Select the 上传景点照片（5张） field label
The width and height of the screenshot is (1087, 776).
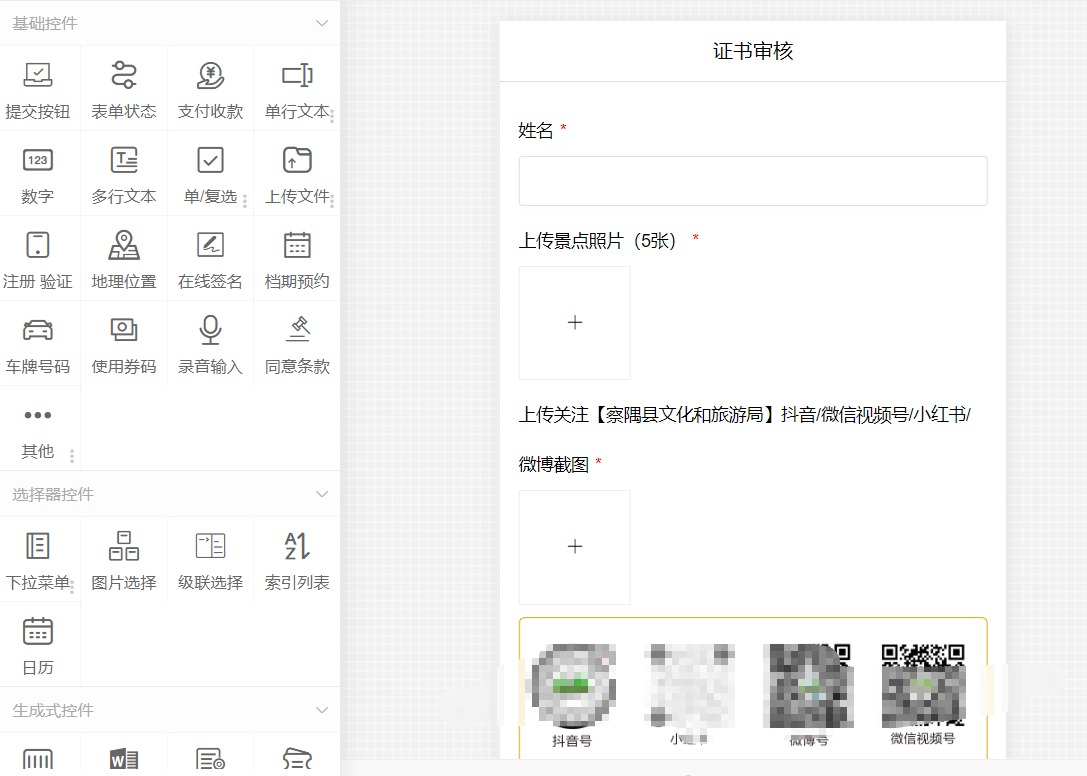click(x=598, y=241)
